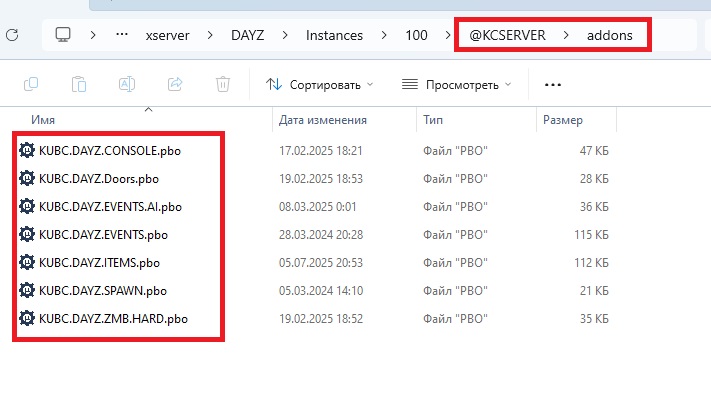The width and height of the screenshot is (711, 400).
Task: Click size value 112 КБ
Action: coord(591,263)
